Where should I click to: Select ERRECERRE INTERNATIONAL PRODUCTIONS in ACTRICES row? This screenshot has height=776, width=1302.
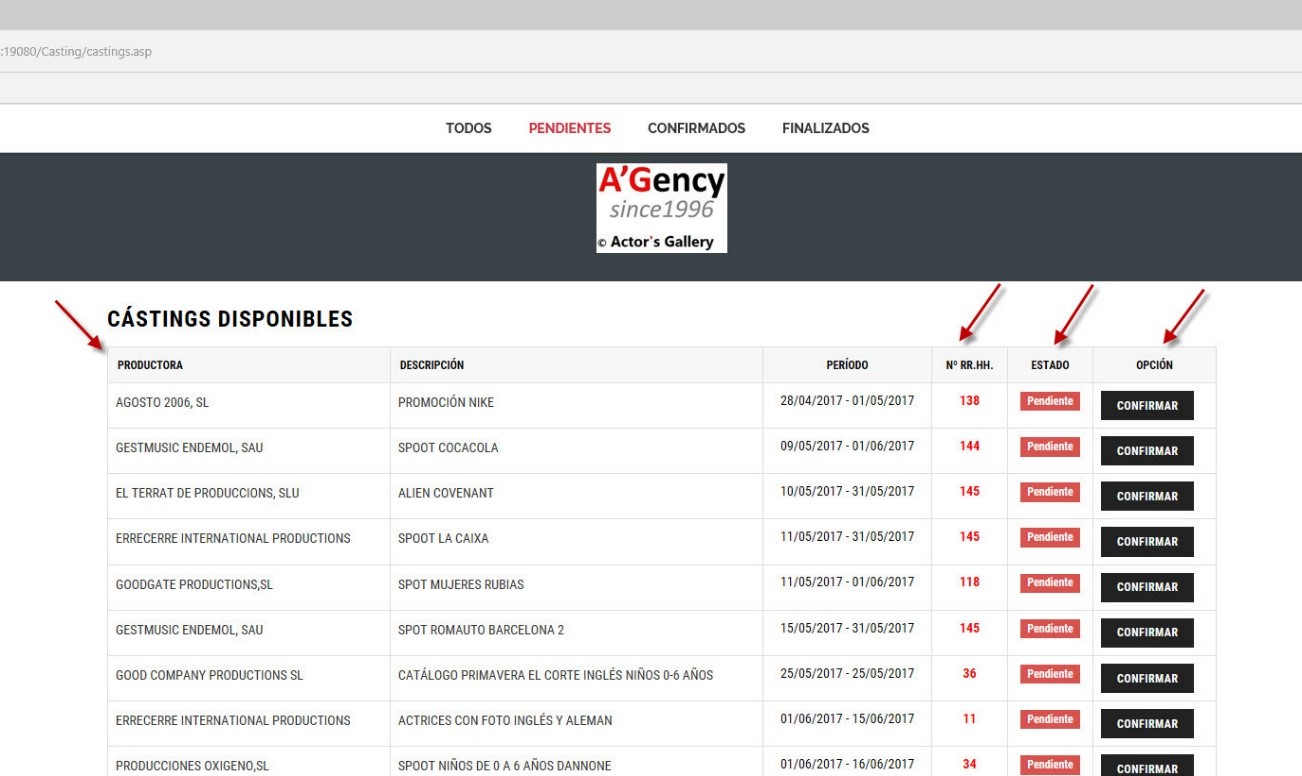[233, 721]
